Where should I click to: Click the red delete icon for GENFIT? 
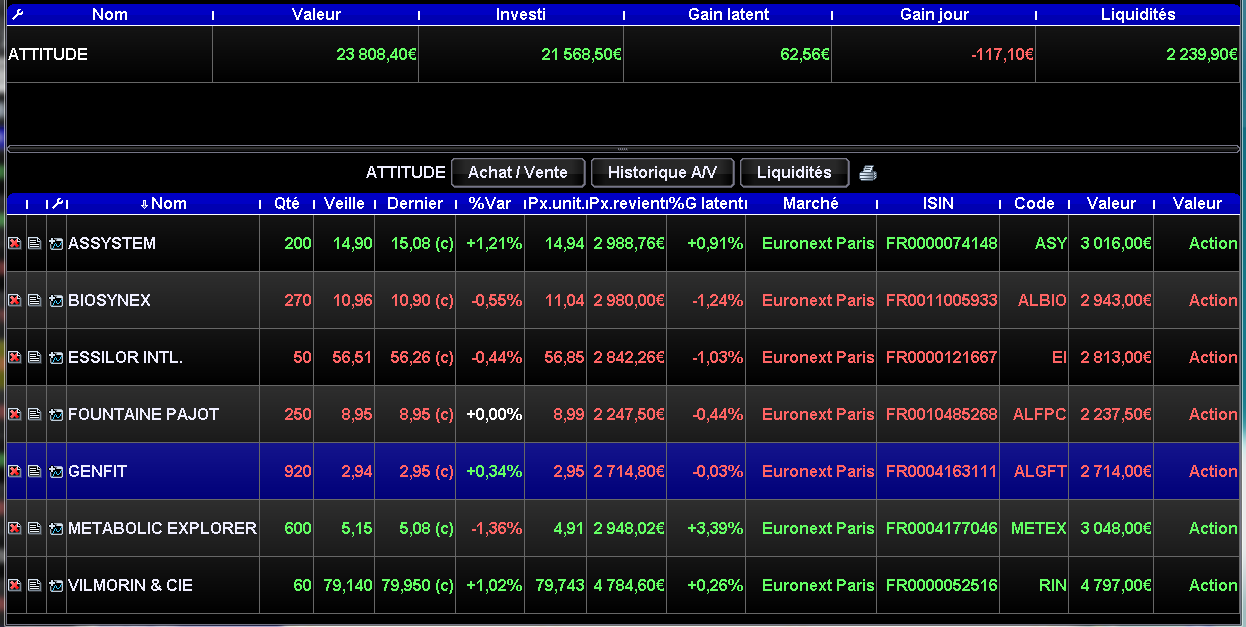tap(15, 471)
